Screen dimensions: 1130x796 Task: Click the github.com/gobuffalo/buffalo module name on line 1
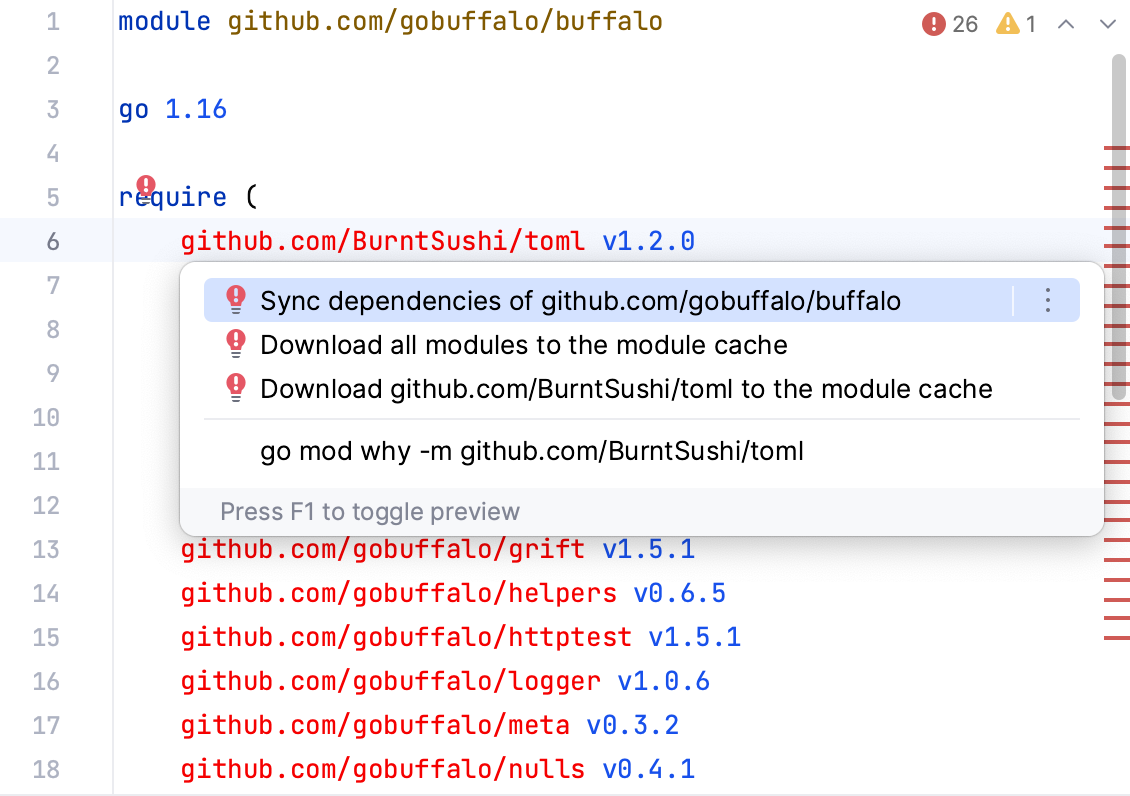(x=445, y=21)
